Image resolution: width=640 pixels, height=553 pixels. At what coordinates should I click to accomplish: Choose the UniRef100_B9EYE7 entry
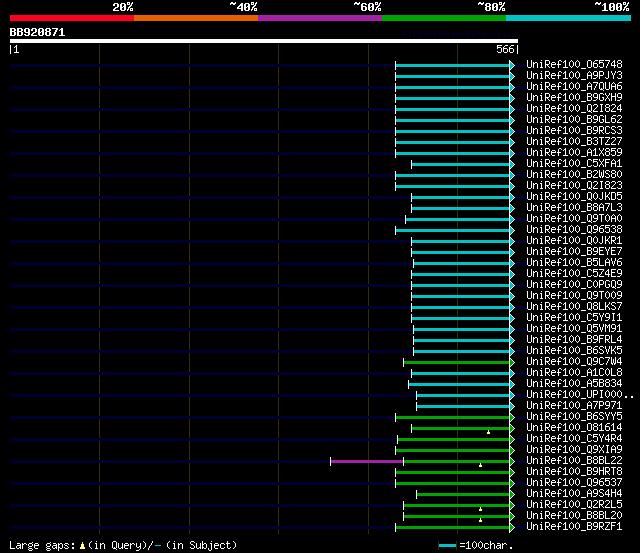pos(574,252)
